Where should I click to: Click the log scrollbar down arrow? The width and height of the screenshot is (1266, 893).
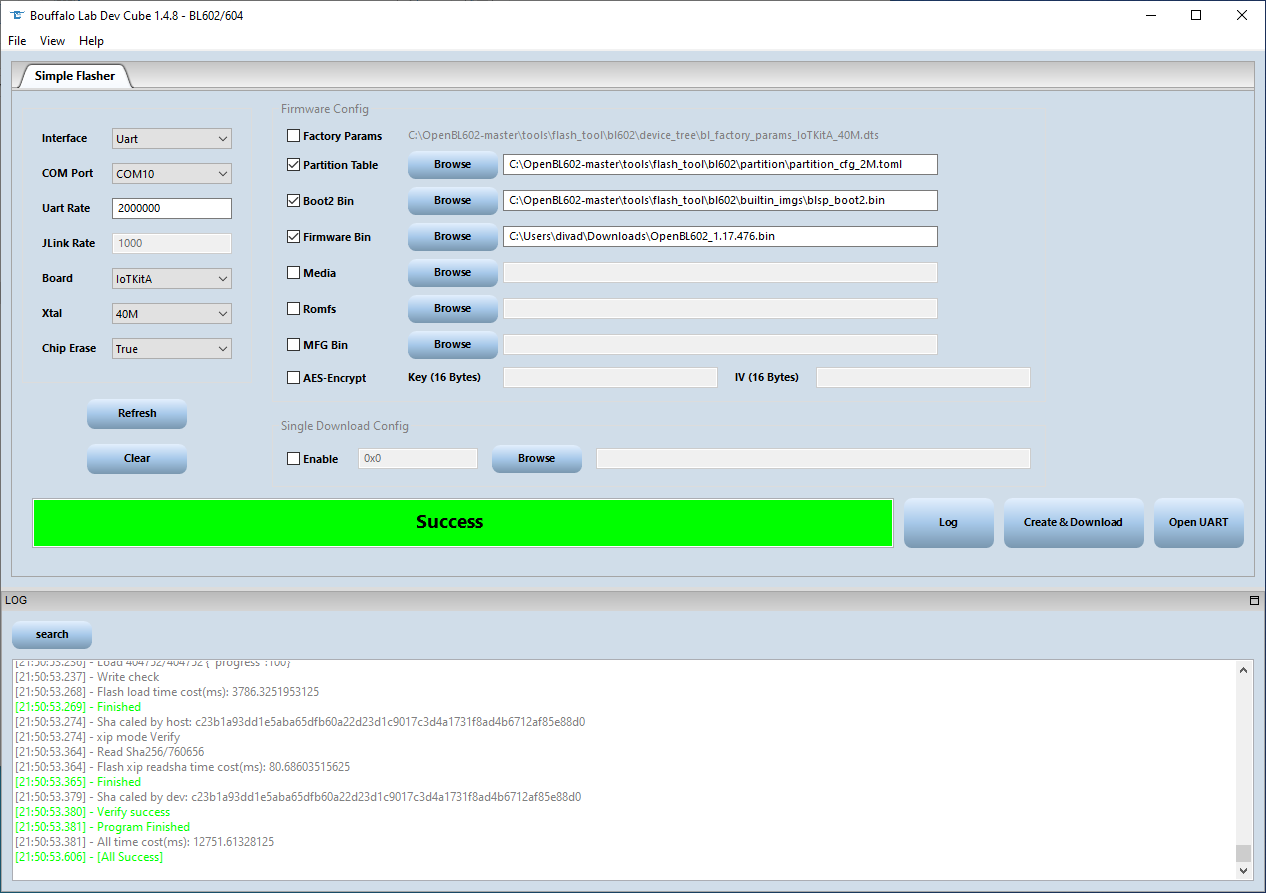tap(1243, 871)
